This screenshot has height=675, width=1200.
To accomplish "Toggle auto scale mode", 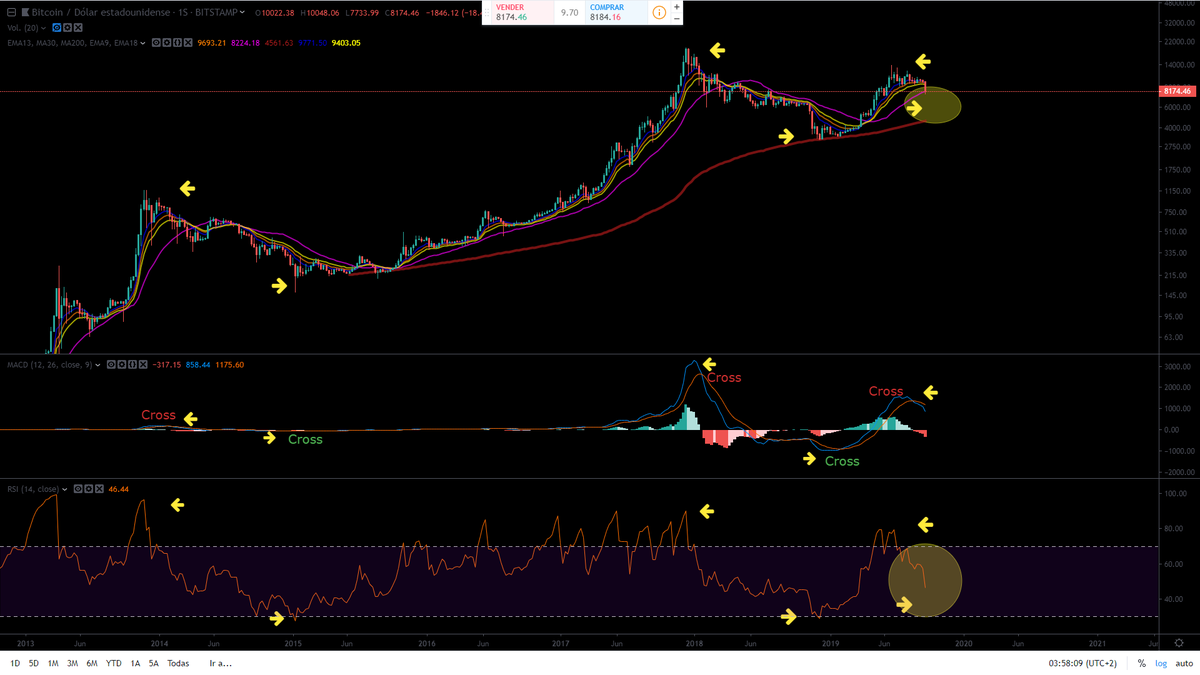I will tap(1185, 663).
